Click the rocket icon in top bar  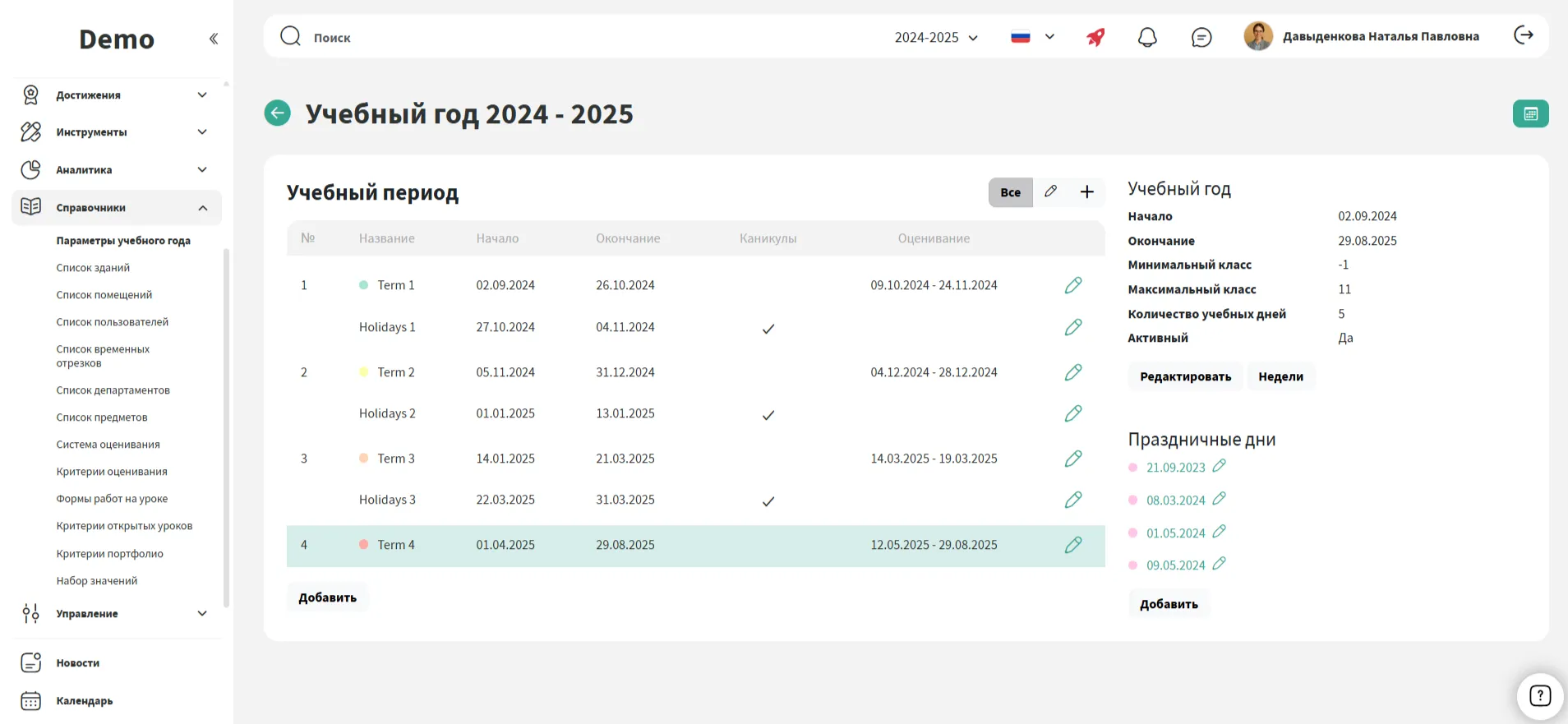coord(1095,37)
